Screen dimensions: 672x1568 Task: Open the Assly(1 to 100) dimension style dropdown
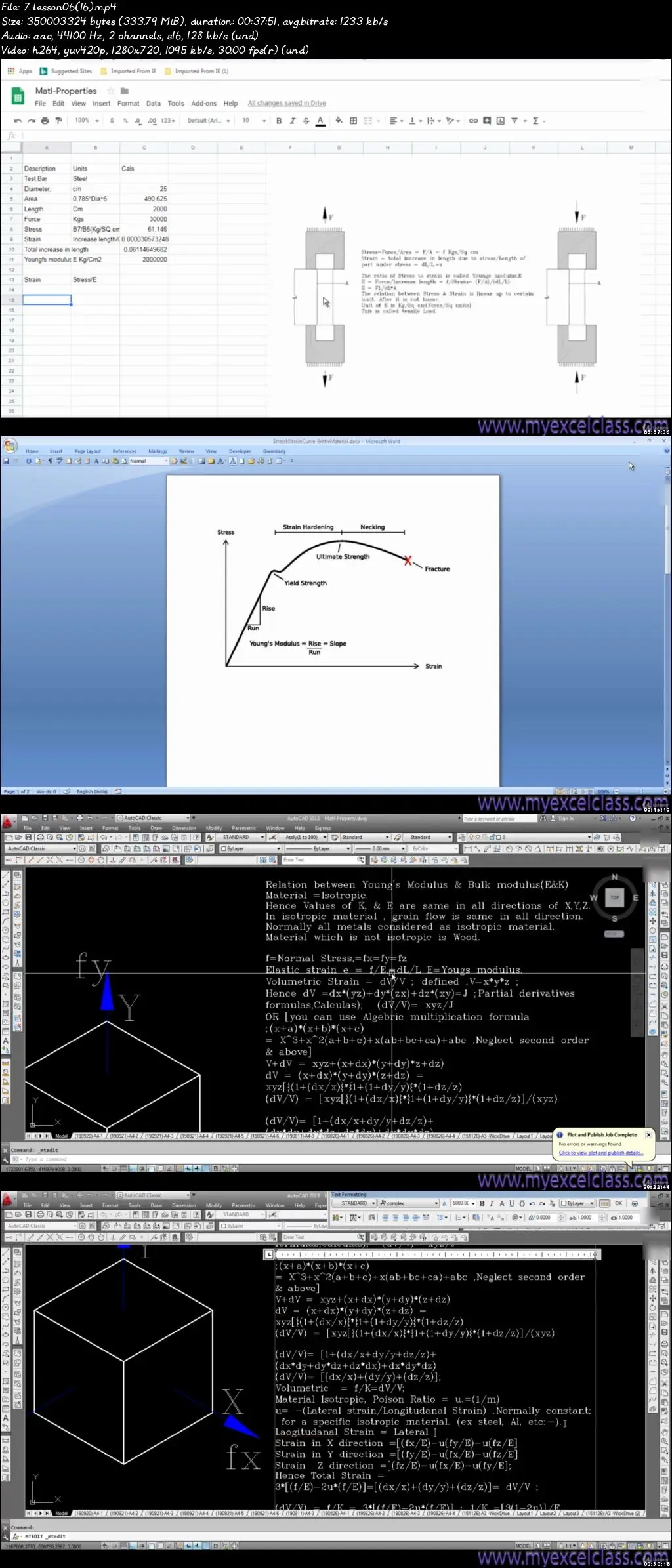point(306,837)
